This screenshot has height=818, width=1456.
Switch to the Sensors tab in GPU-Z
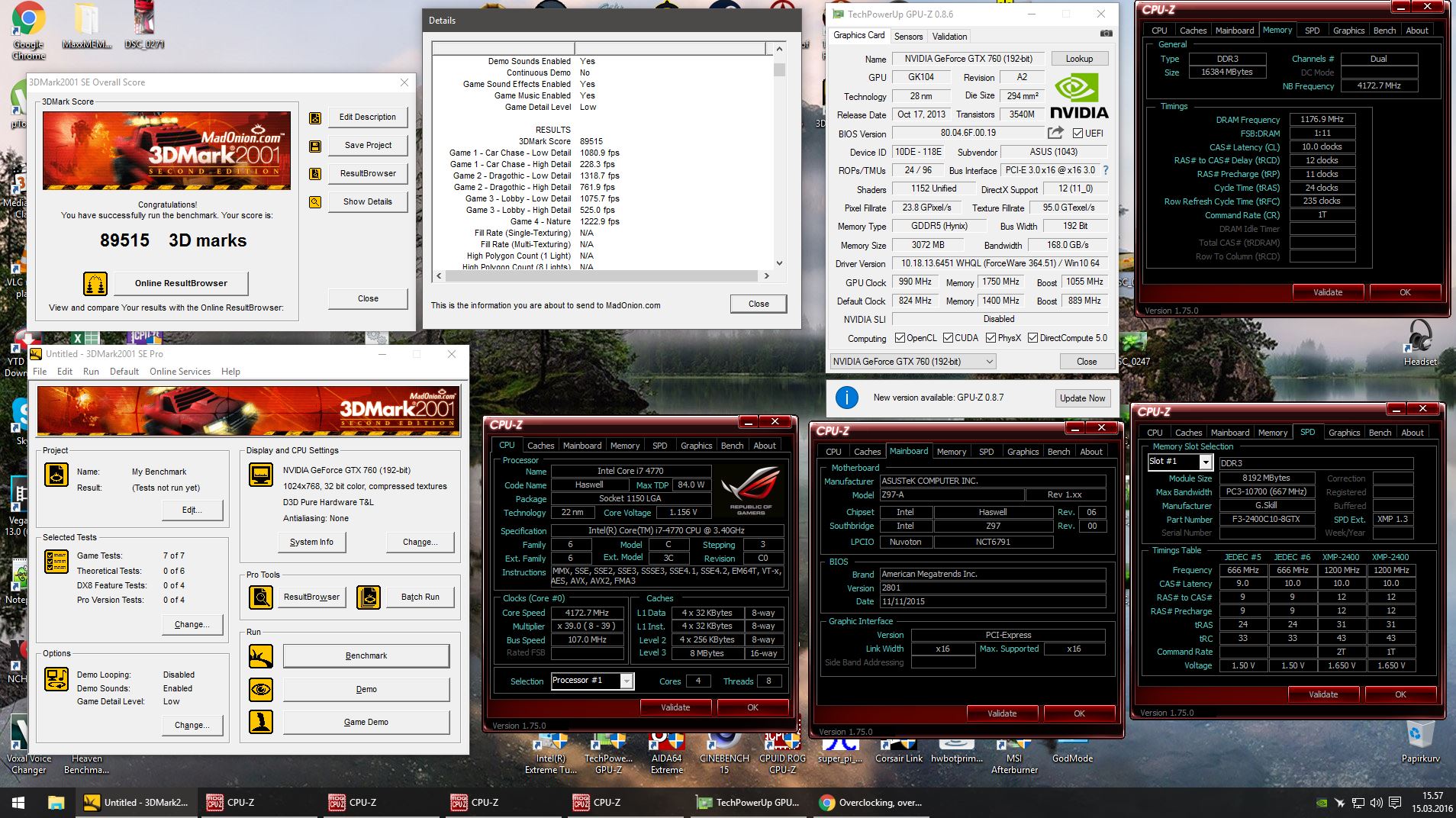(908, 36)
